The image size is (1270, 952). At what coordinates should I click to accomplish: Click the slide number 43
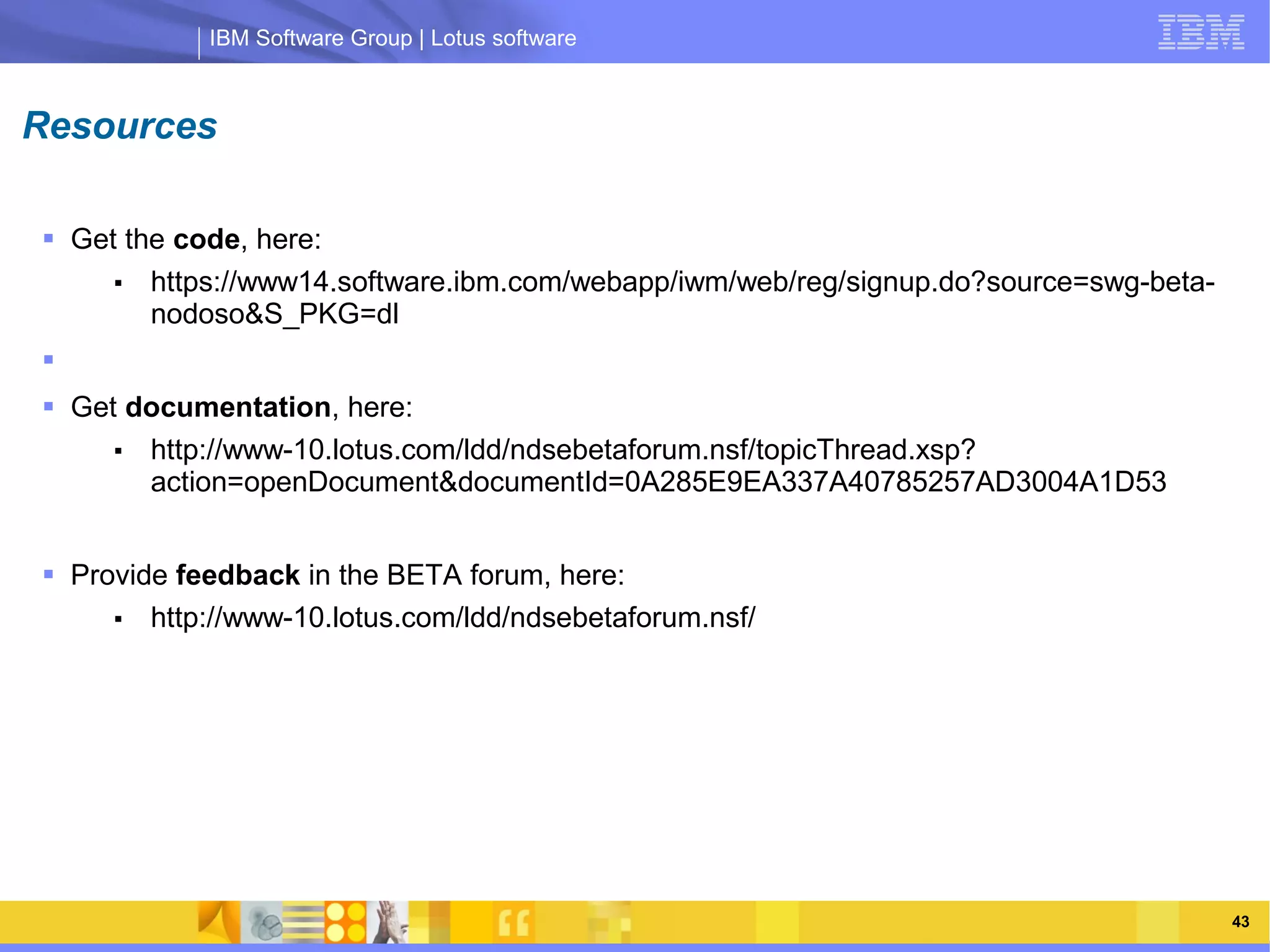tap(1240, 922)
